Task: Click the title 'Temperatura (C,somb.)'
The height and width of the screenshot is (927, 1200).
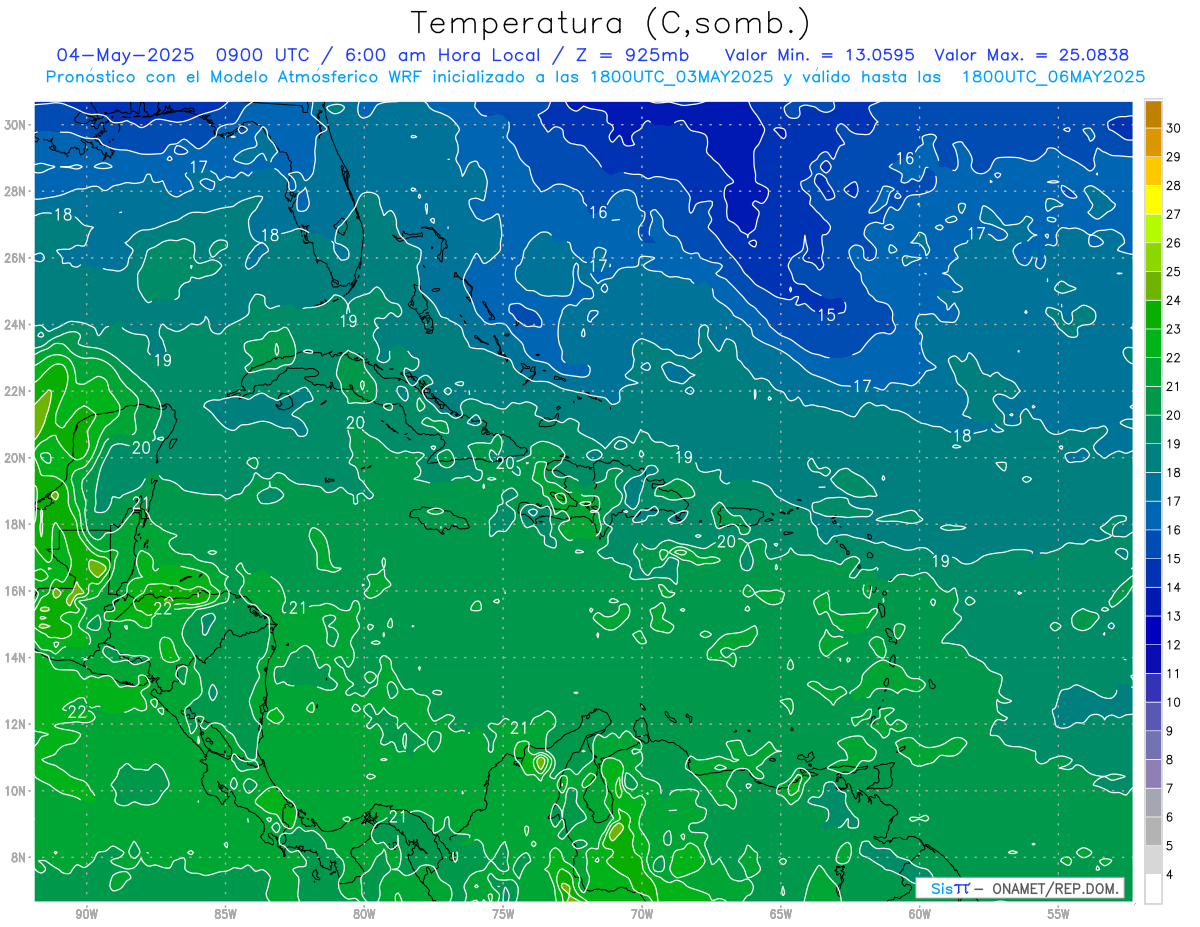Action: tap(611, 22)
